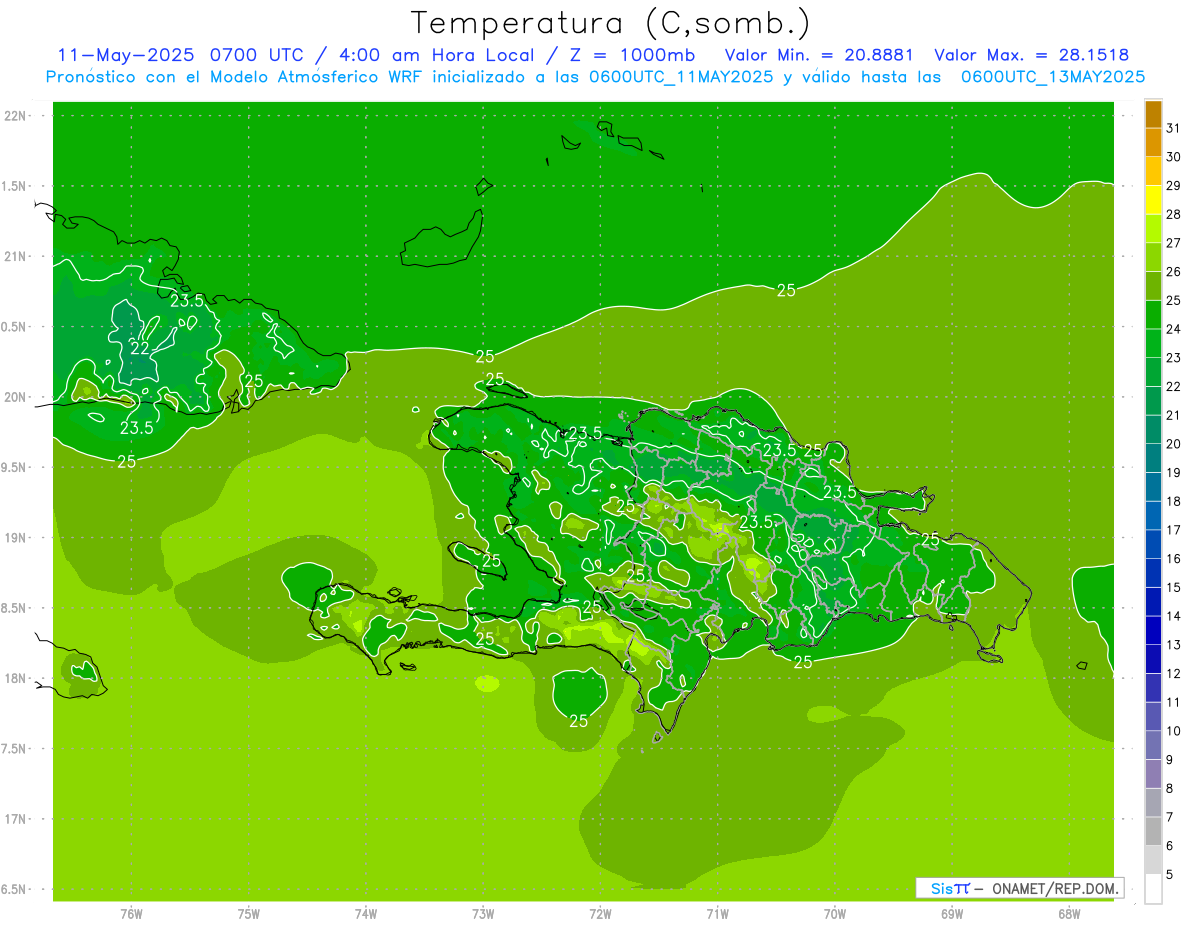The image size is (1200, 927).
Task: Click the "Temperatura (C,somb.)" chart title
Action: coord(611,23)
